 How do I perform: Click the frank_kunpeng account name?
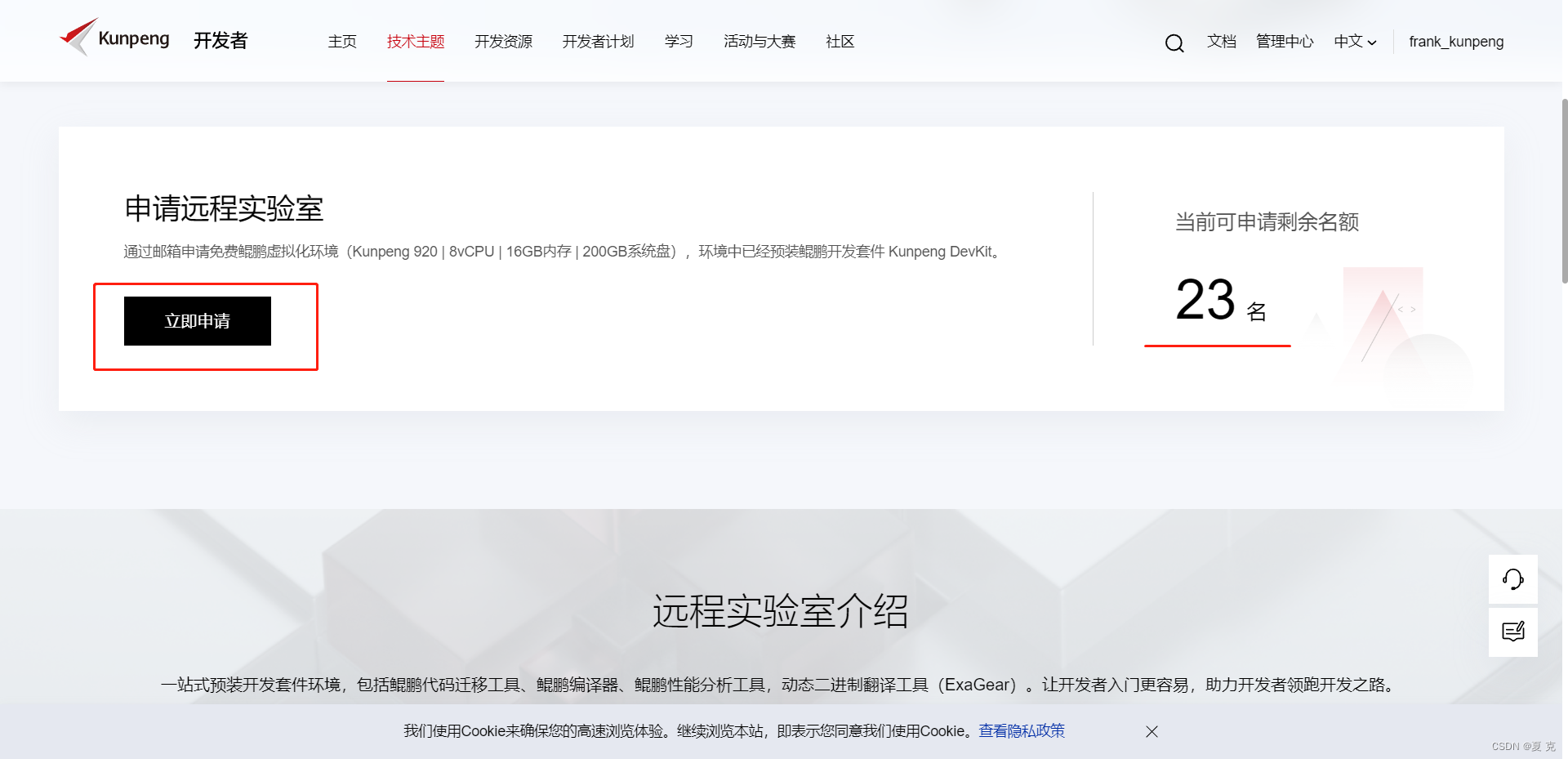coord(1455,42)
